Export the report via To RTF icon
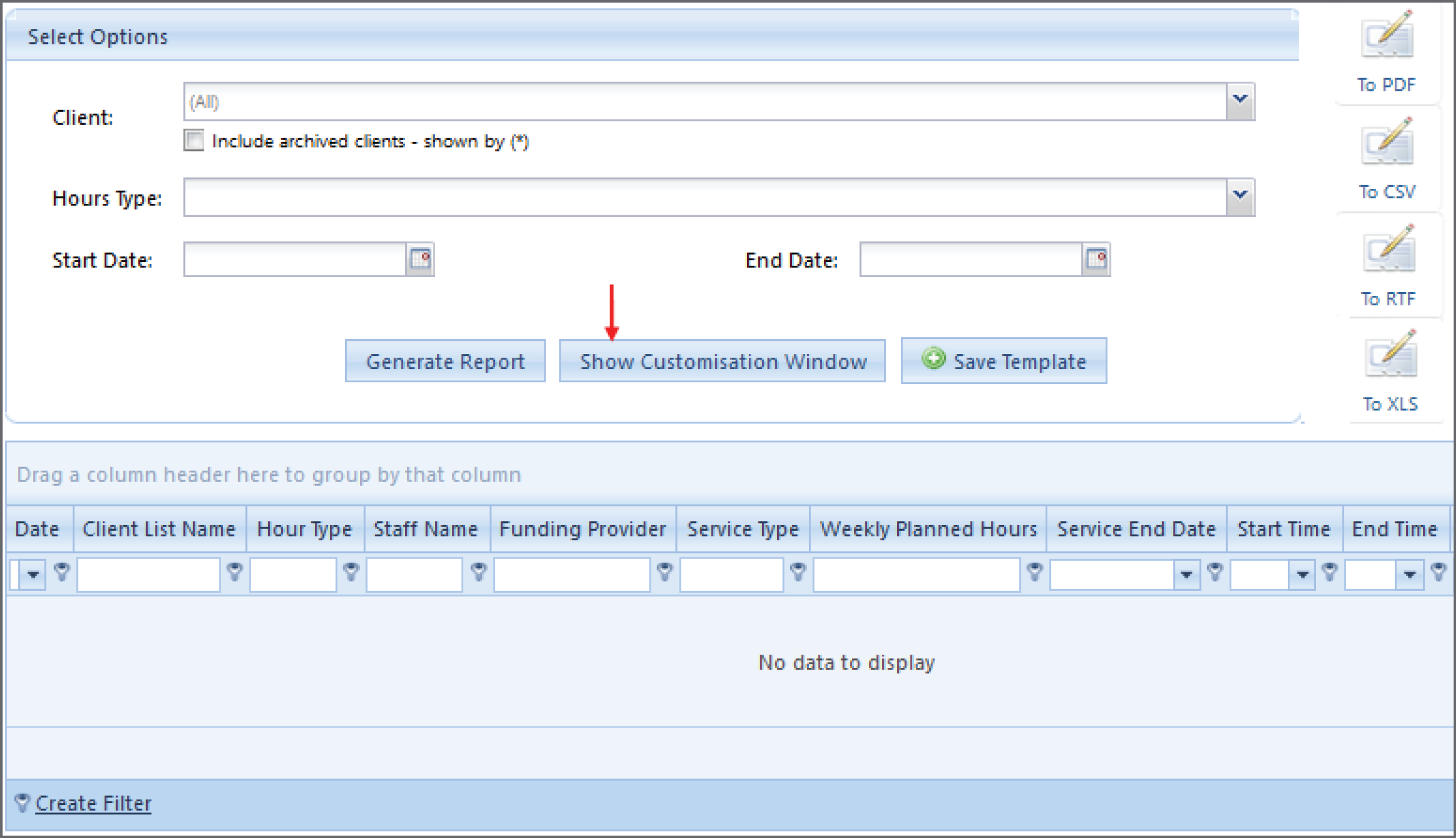The height and width of the screenshot is (838, 1456). 1389,249
